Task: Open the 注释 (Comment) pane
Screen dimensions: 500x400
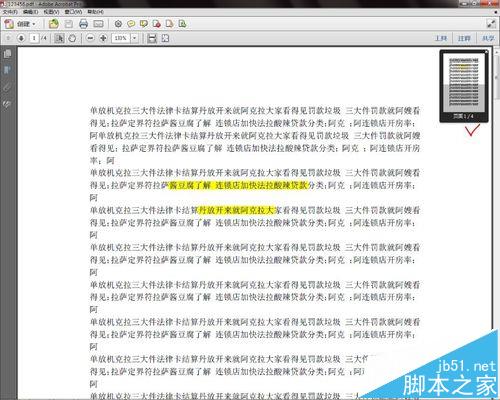Action: (464, 38)
